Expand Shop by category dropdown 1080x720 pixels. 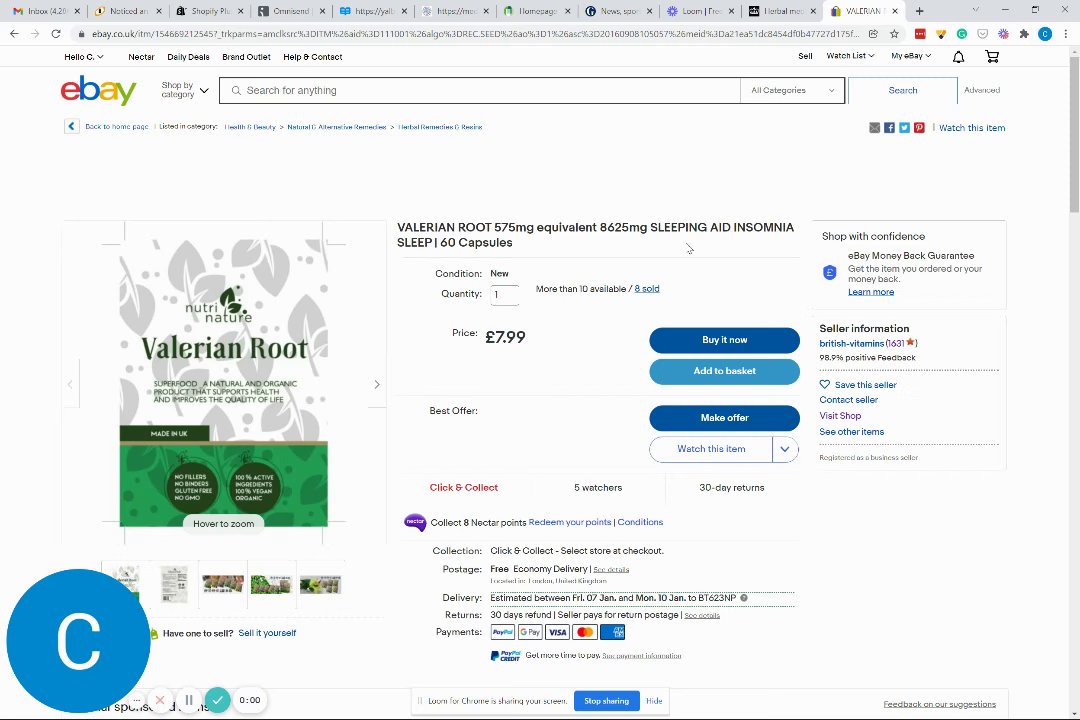coord(185,90)
